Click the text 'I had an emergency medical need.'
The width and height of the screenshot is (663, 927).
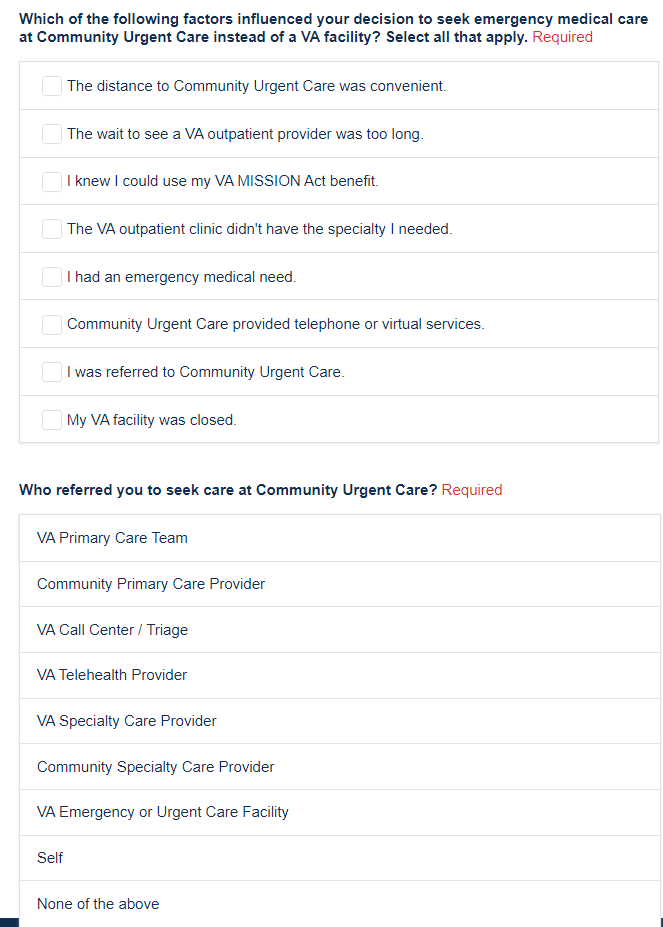(181, 277)
